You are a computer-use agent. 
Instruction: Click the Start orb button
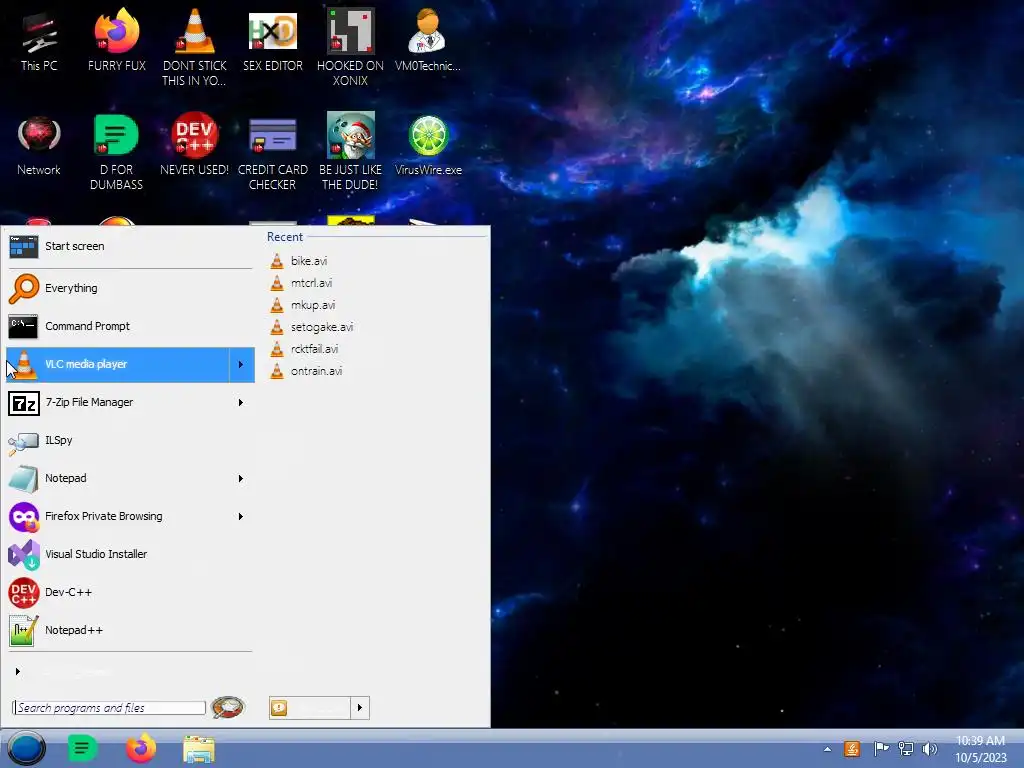pos(26,748)
